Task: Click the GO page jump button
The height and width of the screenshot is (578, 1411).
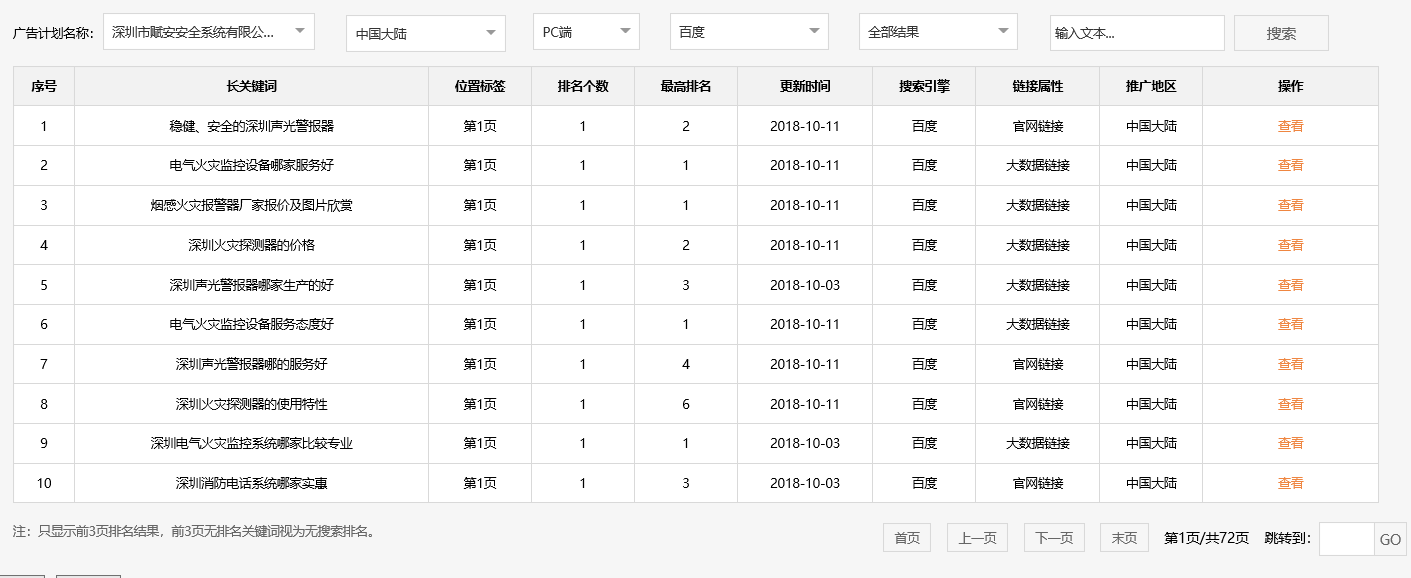Action: 1389,538
